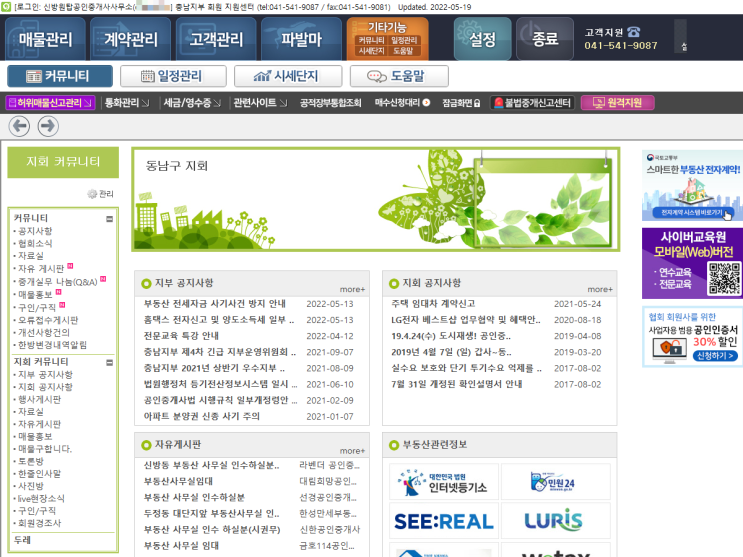Image resolution: width=743 pixels, height=557 pixels.
Task: Expand the 세금/영수증 dropdown
Action: 192,102
